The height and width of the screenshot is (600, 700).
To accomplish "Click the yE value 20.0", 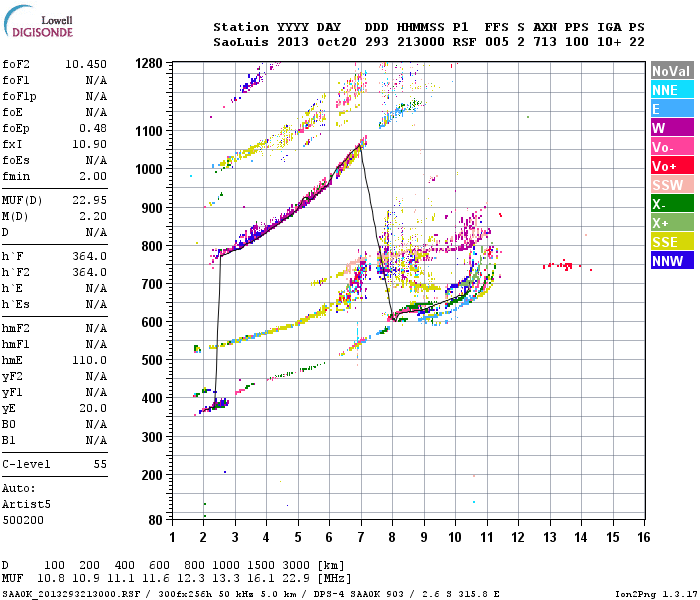I will coord(93,408).
